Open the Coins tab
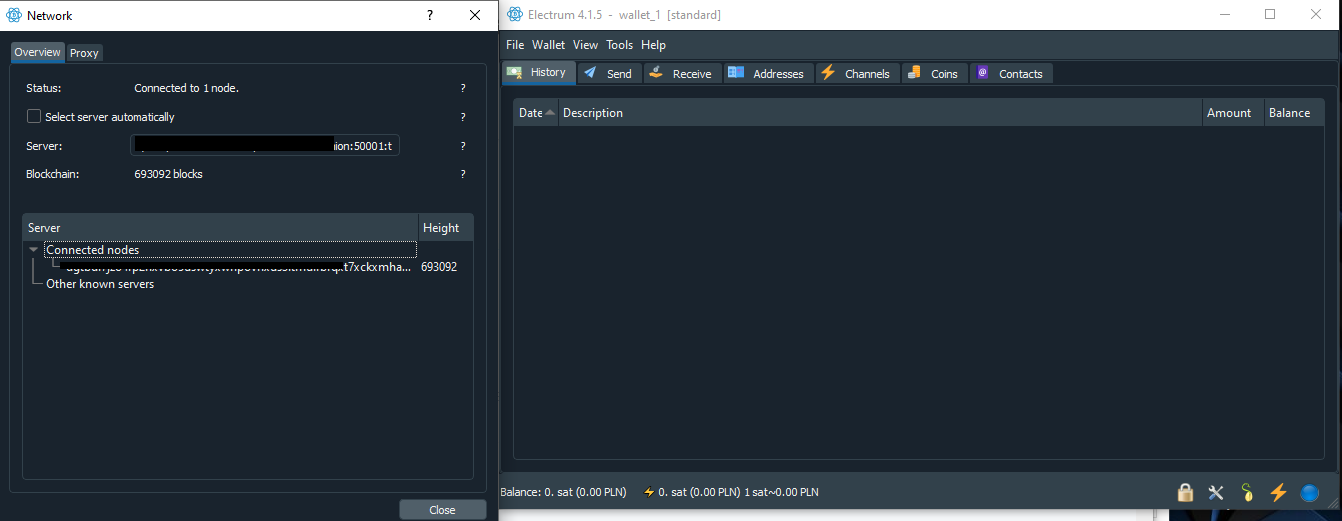1342x521 pixels. click(x=934, y=73)
